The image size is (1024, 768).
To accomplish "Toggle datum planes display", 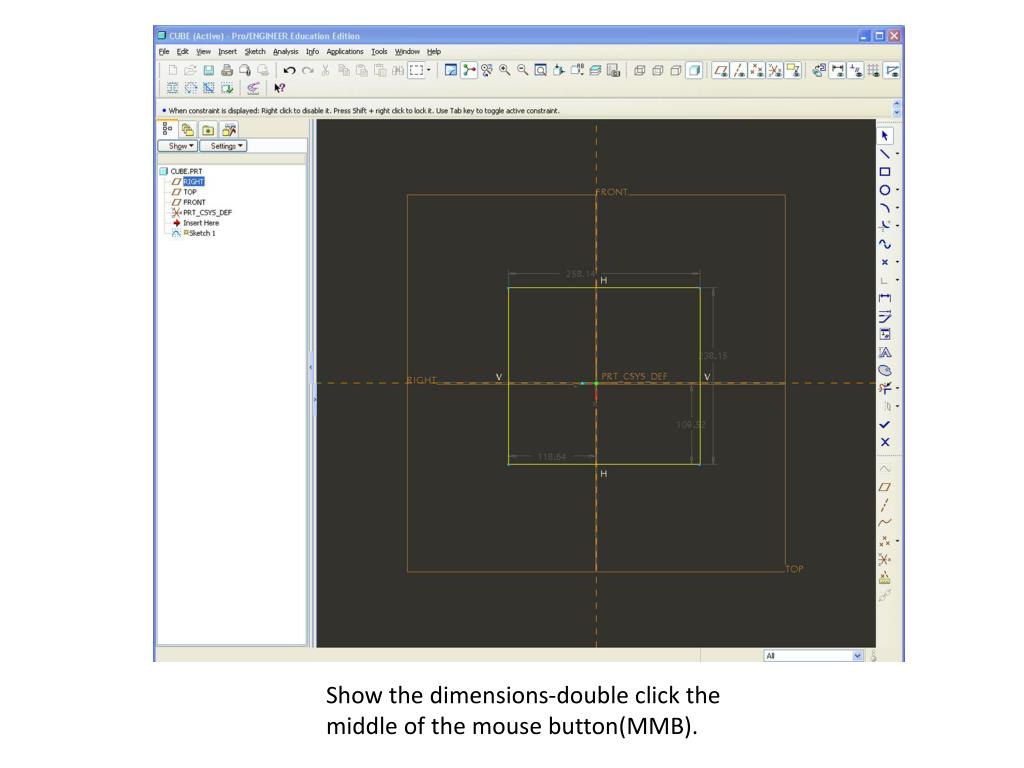I will click(x=721, y=71).
